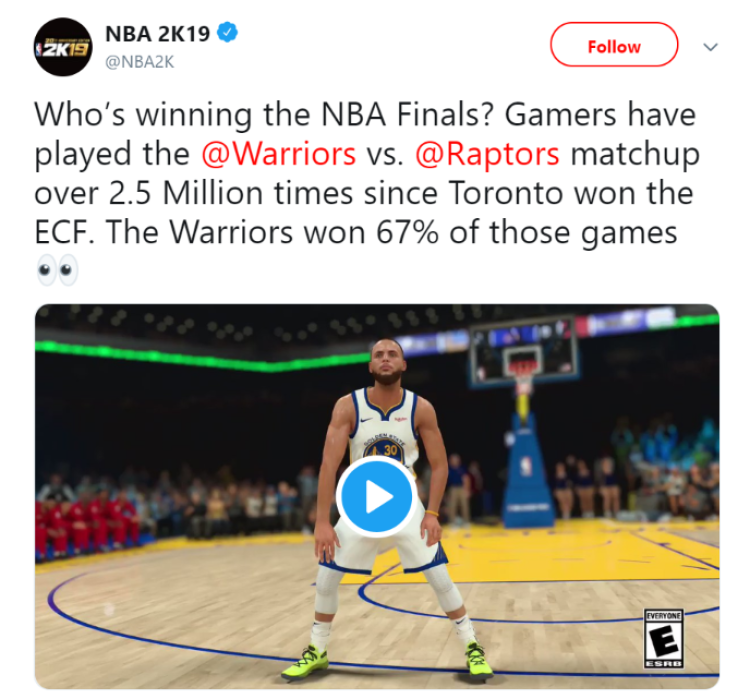Image resolution: width=750 pixels, height=699 pixels.
Task: Click the ESRB Everyone rating logo
Action: tap(663, 639)
